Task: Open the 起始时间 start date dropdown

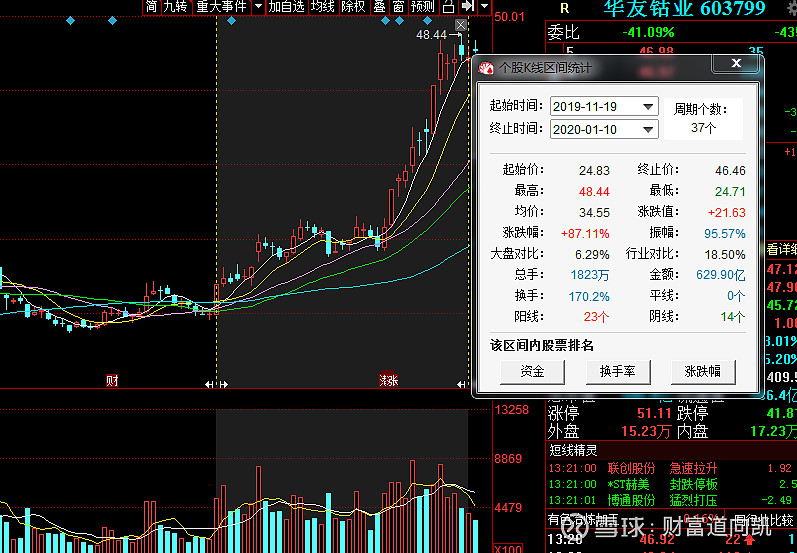Action: click(x=649, y=107)
